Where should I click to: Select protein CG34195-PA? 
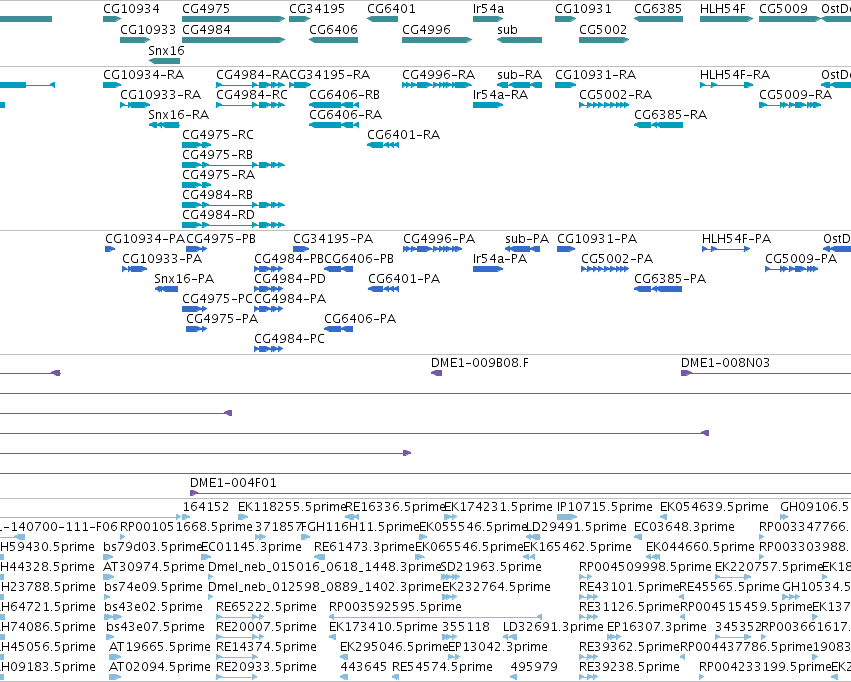click(x=333, y=239)
